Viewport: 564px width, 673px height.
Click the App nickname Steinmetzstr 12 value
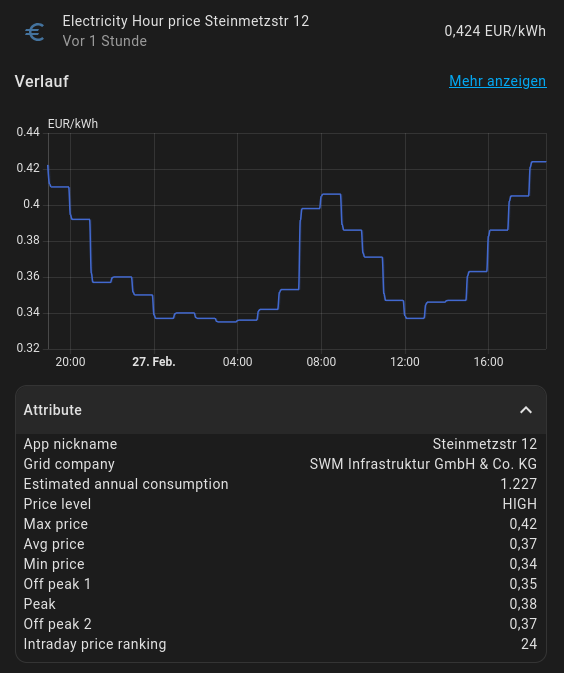485,444
